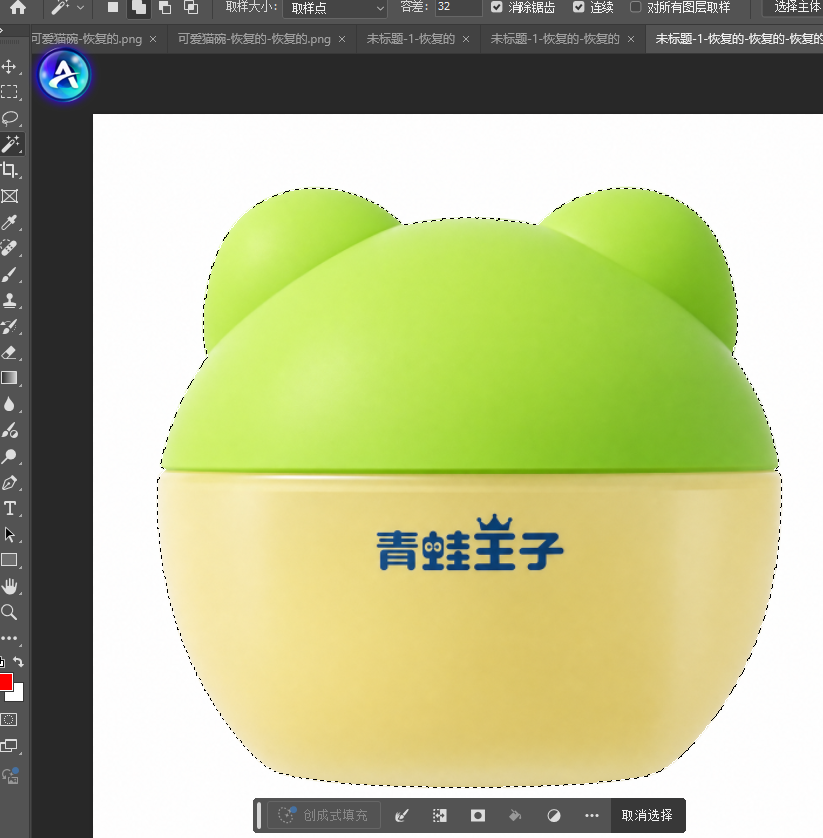Select the Lasso tool

10,118
